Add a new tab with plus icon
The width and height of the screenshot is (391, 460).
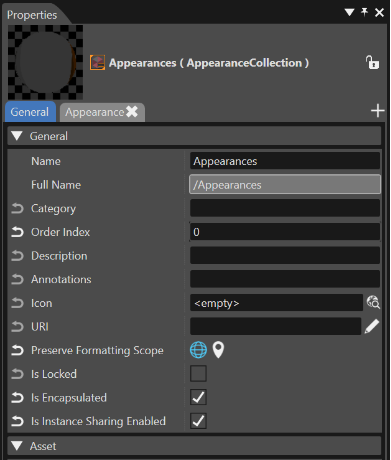(x=378, y=111)
